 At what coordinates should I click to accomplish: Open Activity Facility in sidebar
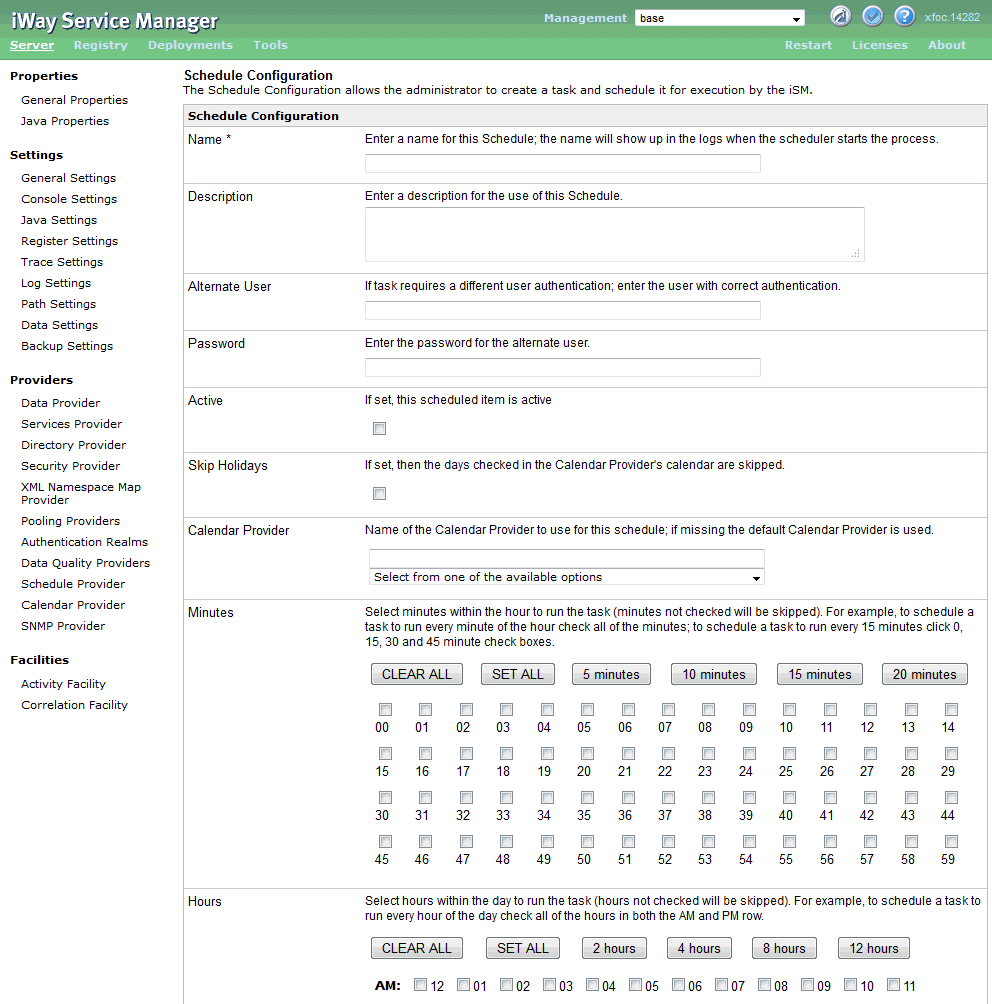point(63,684)
